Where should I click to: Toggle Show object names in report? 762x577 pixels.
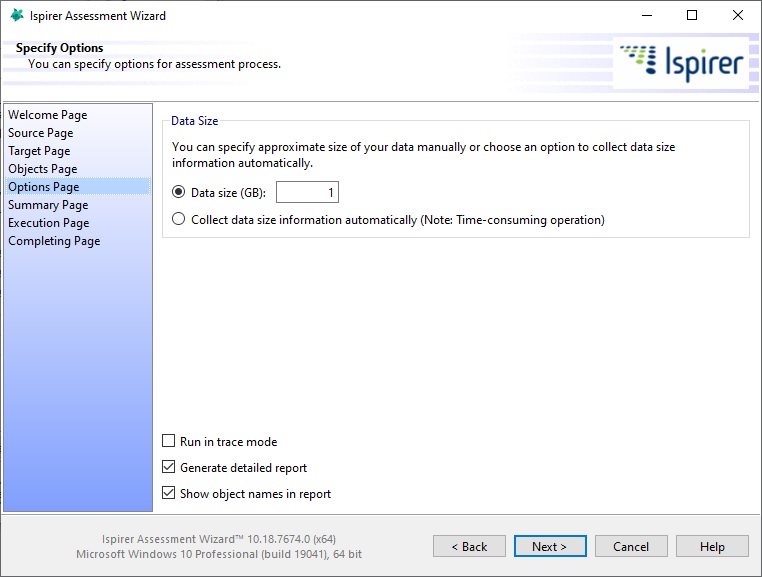tap(168, 493)
